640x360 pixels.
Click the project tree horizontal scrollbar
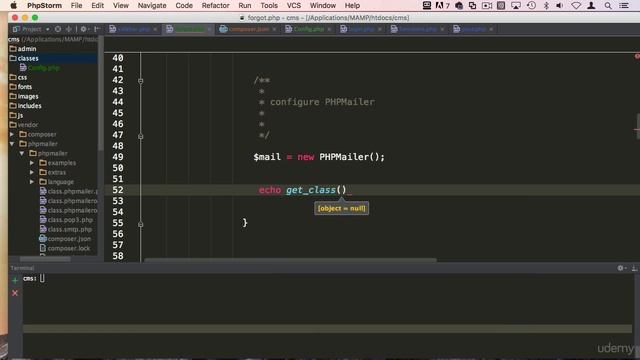(45, 259)
